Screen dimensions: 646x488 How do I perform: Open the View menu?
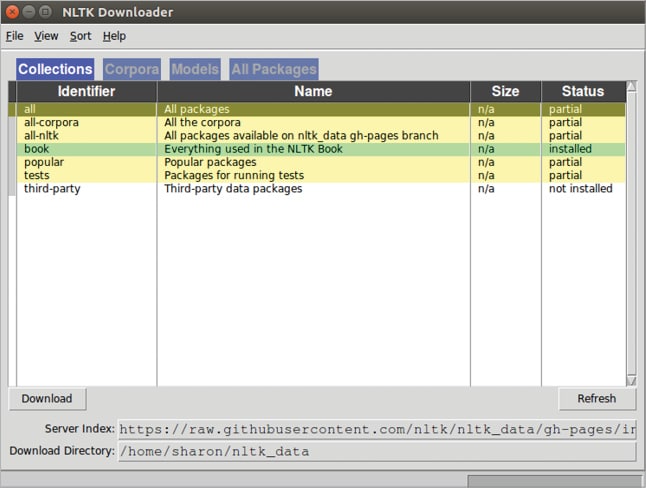click(x=46, y=36)
